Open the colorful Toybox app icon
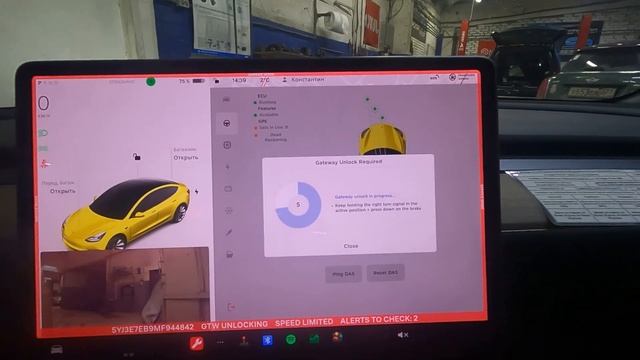Viewport: 640px width, 360px height. coord(337,337)
